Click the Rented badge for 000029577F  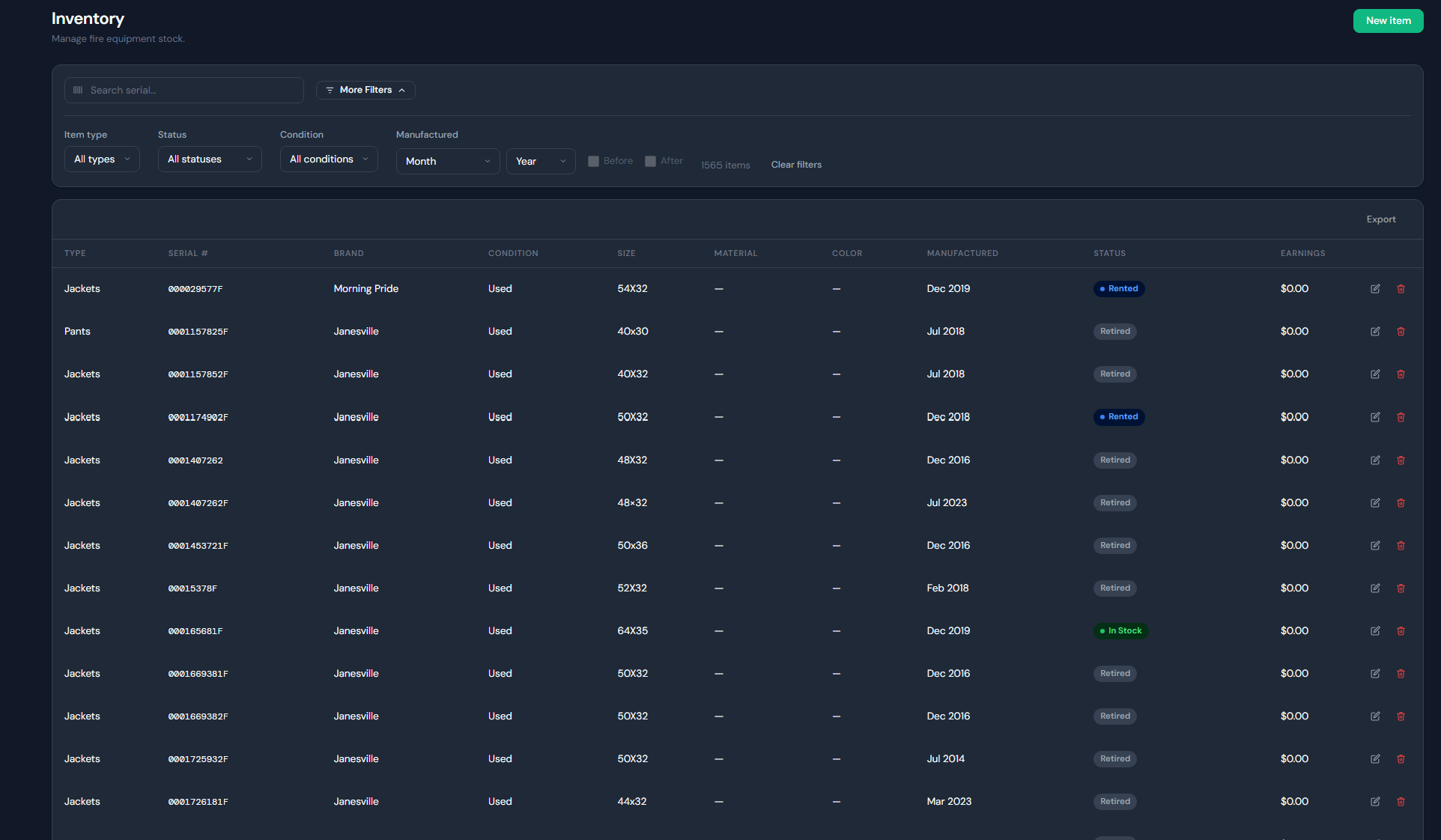[x=1119, y=289]
